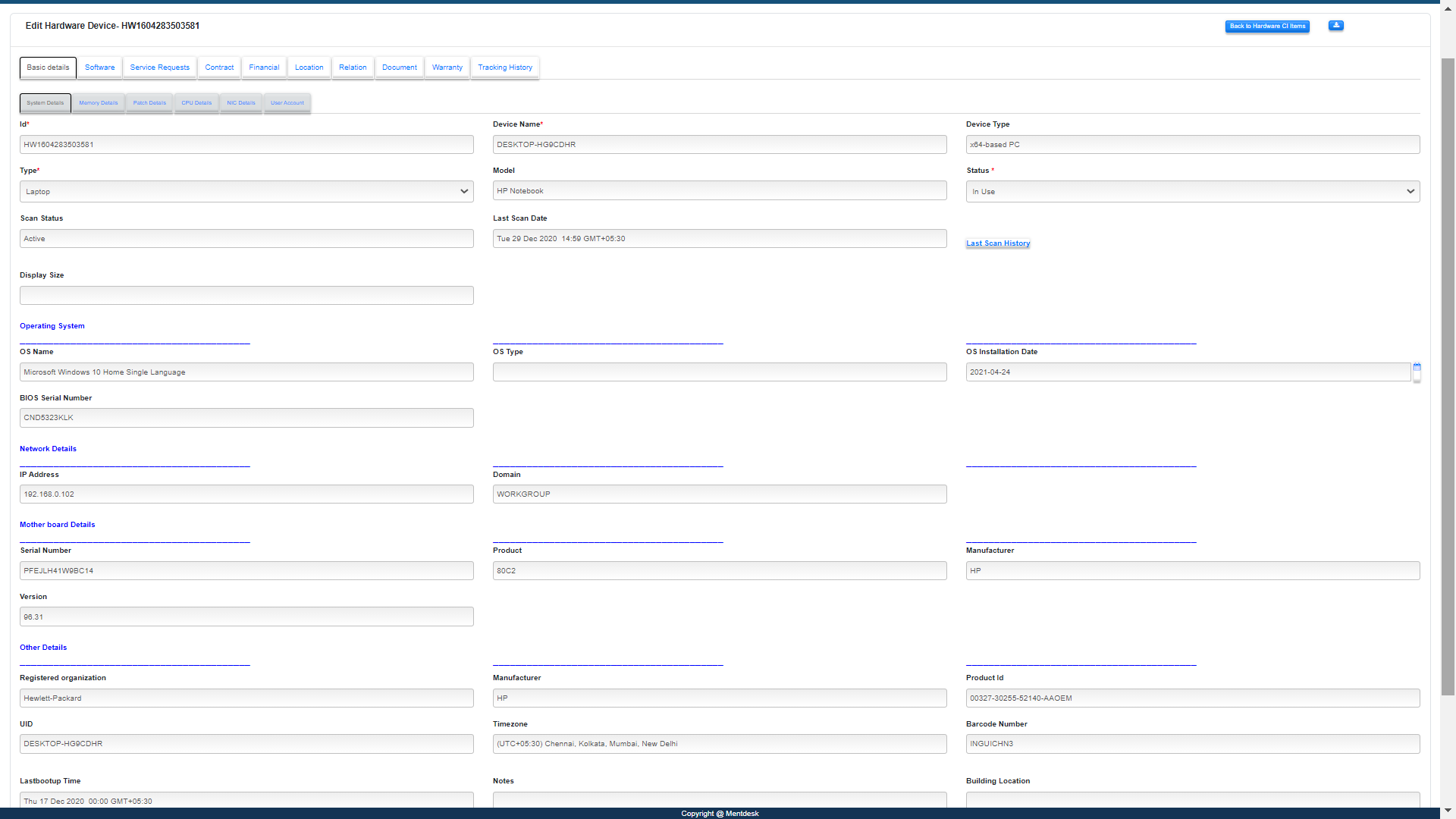1456x819 pixels.
Task: Click the Network Details section heading
Action: tap(48, 449)
